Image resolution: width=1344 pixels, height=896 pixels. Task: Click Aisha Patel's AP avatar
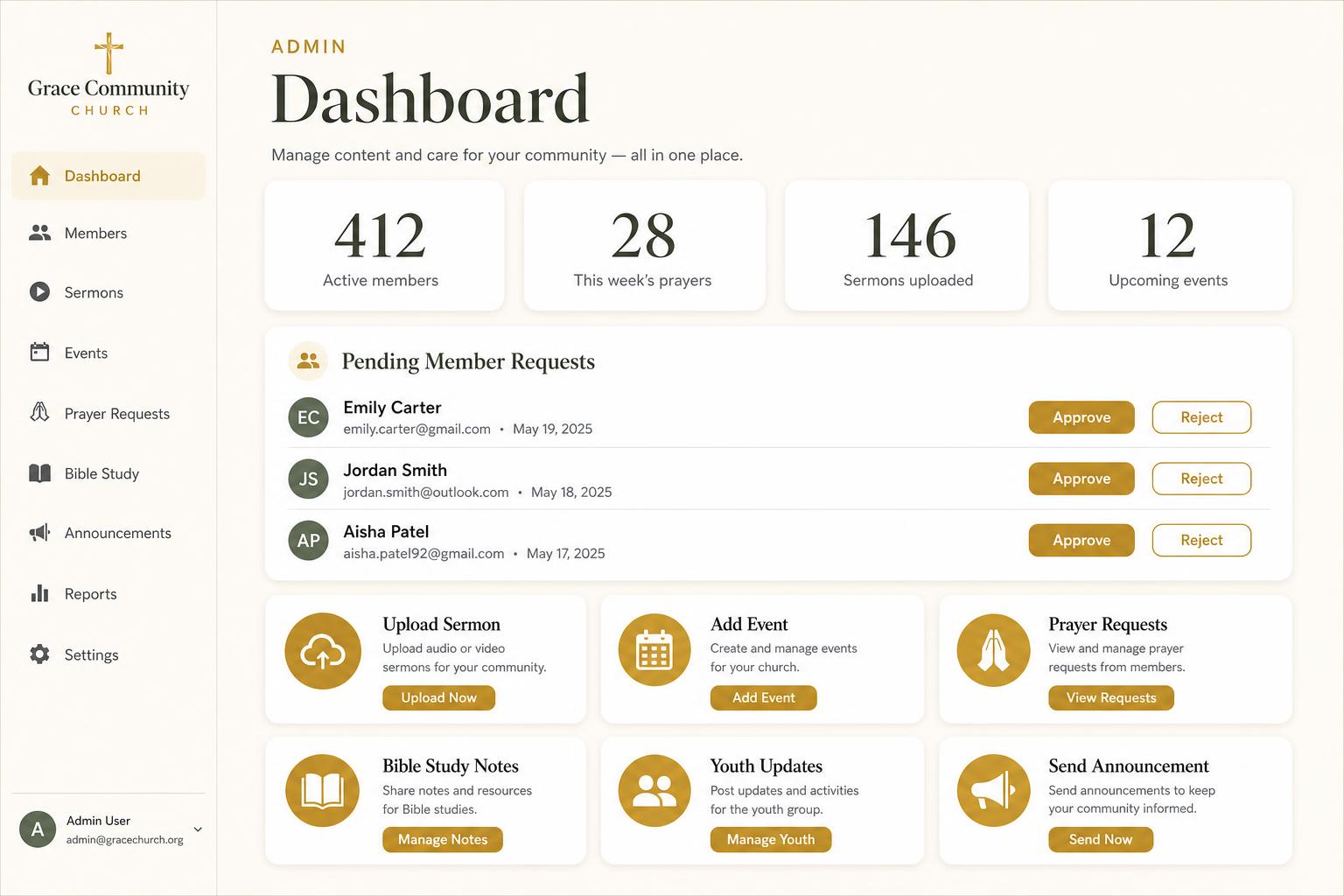pyautogui.click(x=308, y=540)
